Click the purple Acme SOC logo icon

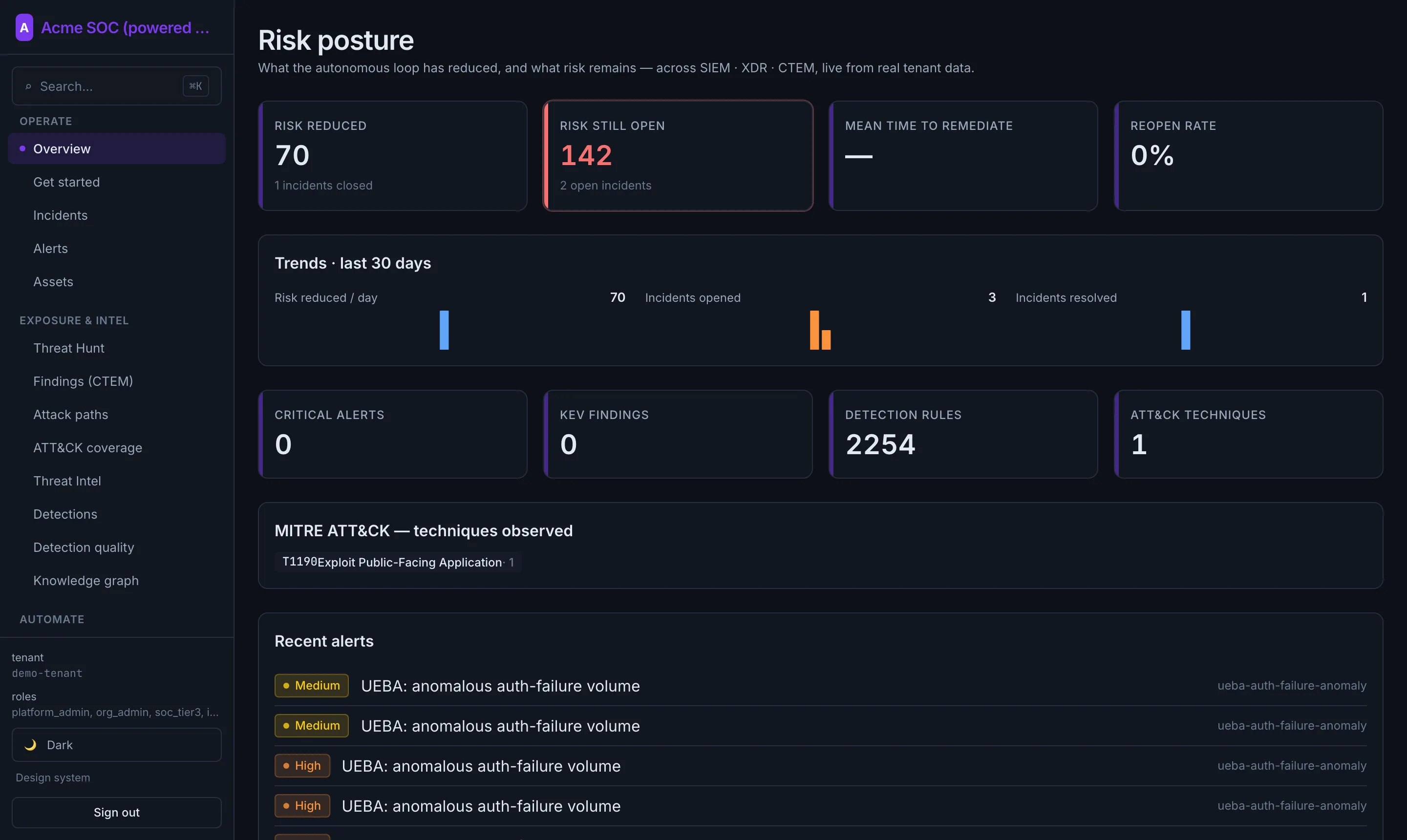[x=24, y=27]
